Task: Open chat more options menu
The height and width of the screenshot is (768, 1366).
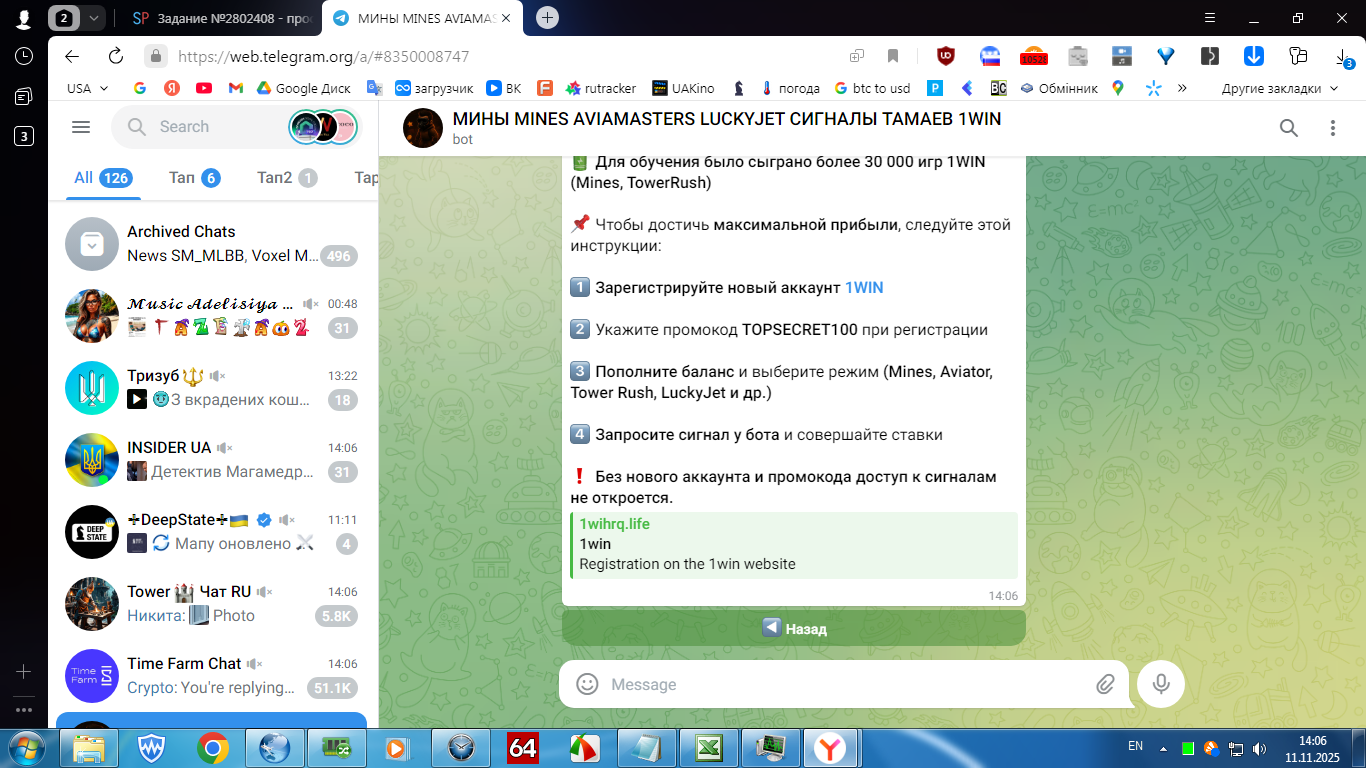Action: coord(1333,128)
